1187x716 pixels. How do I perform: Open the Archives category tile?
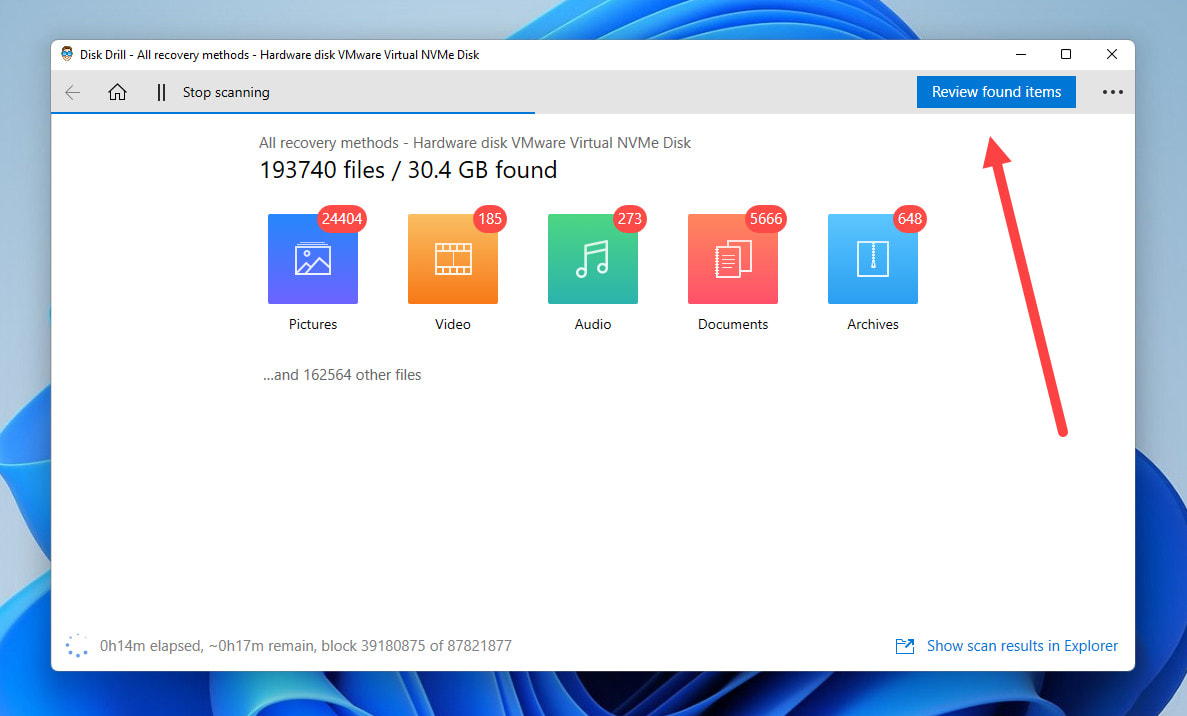(x=873, y=259)
